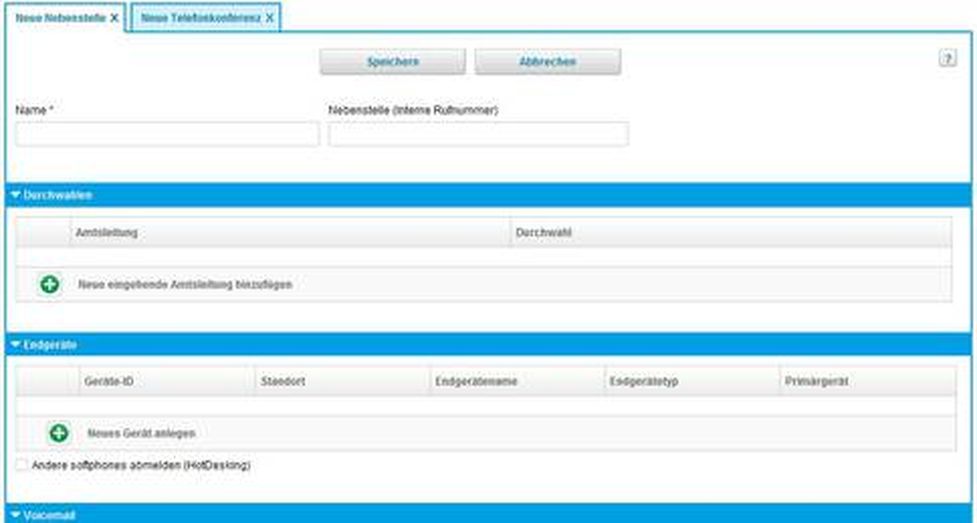977x523 pixels.
Task: Click the Amtsleitung column header
Action: [290, 233]
